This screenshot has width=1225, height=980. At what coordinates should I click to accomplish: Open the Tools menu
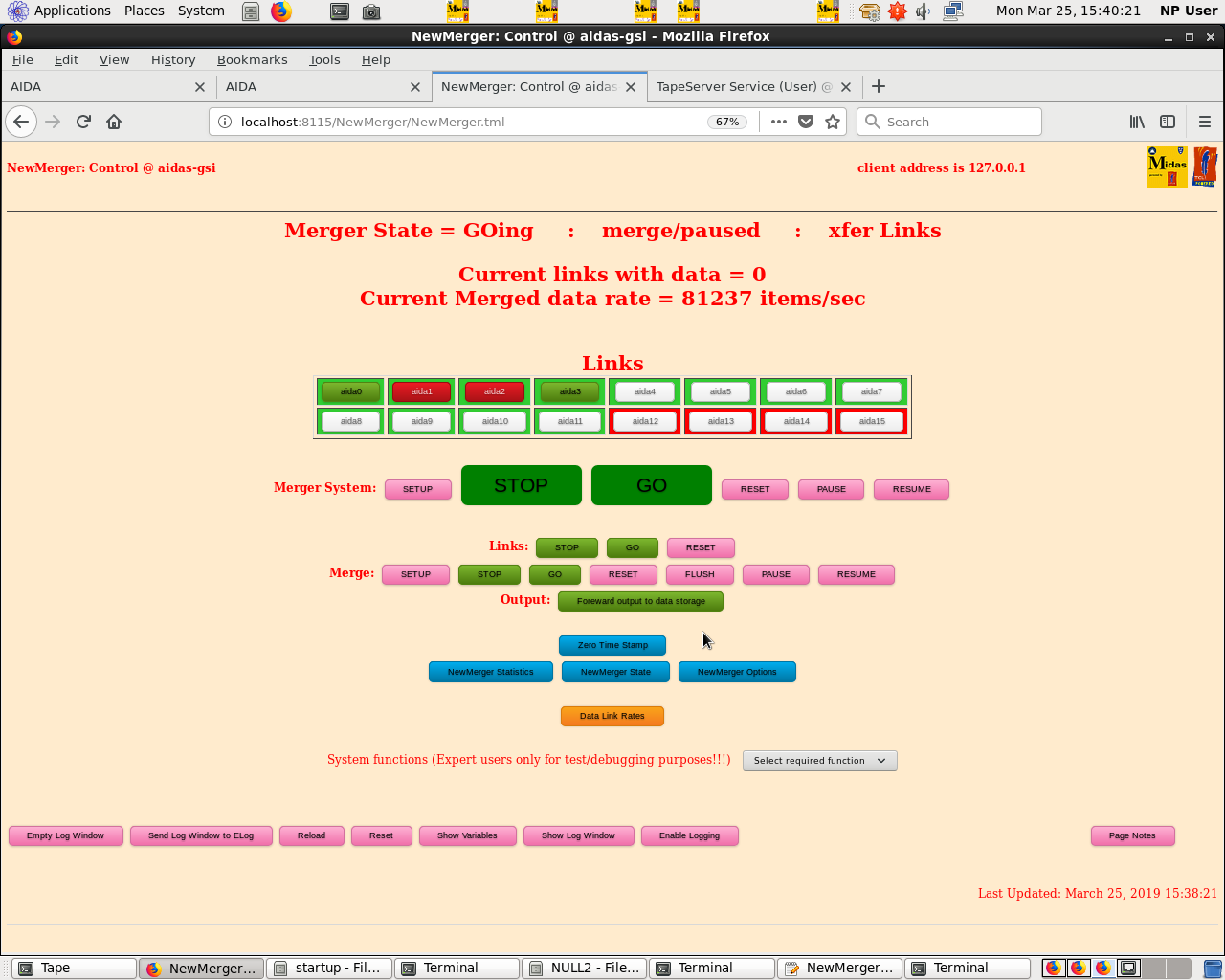pos(324,59)
